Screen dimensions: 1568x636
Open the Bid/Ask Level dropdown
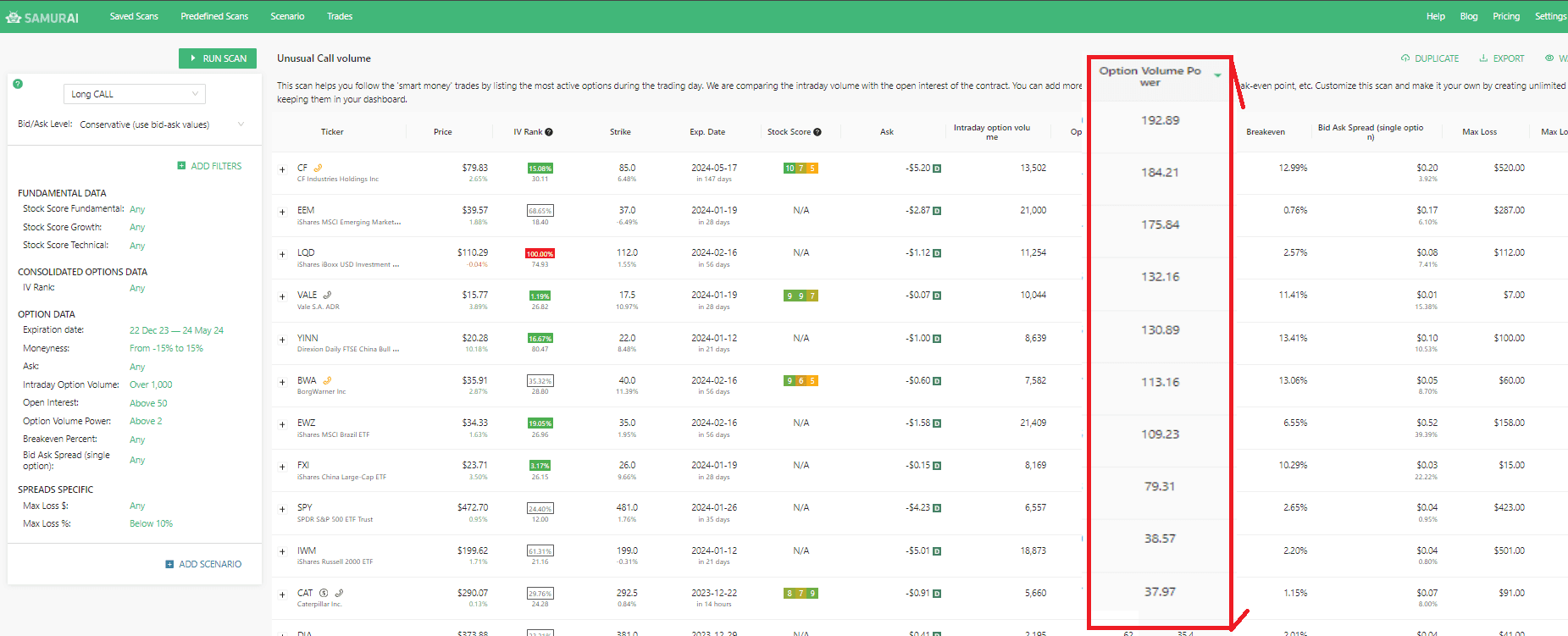pyautogui.click(x=161, y=124)
